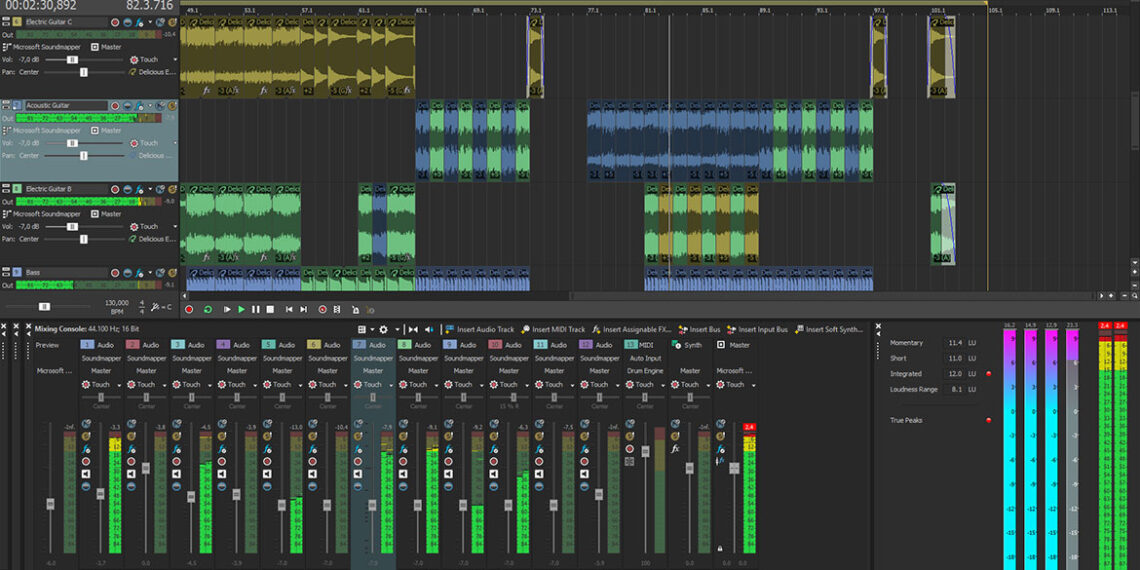The width and height of the screenshot is (1140, 570).
Task: Click Insert Audio Track button
Action: [478, 329]
